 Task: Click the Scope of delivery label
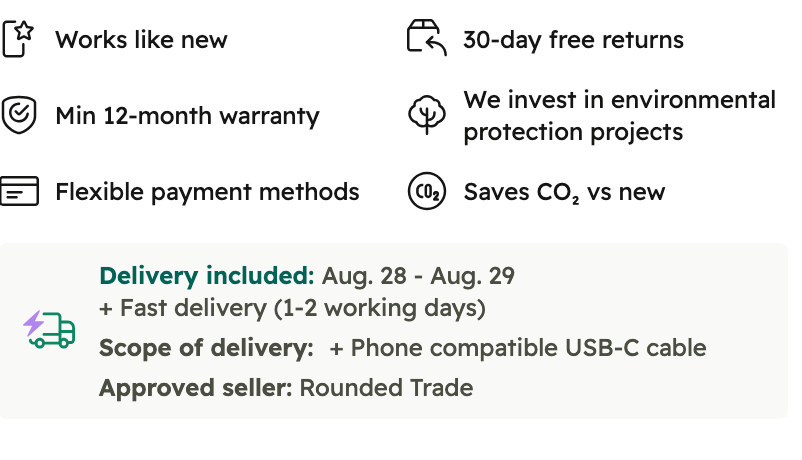pos(206,348)
